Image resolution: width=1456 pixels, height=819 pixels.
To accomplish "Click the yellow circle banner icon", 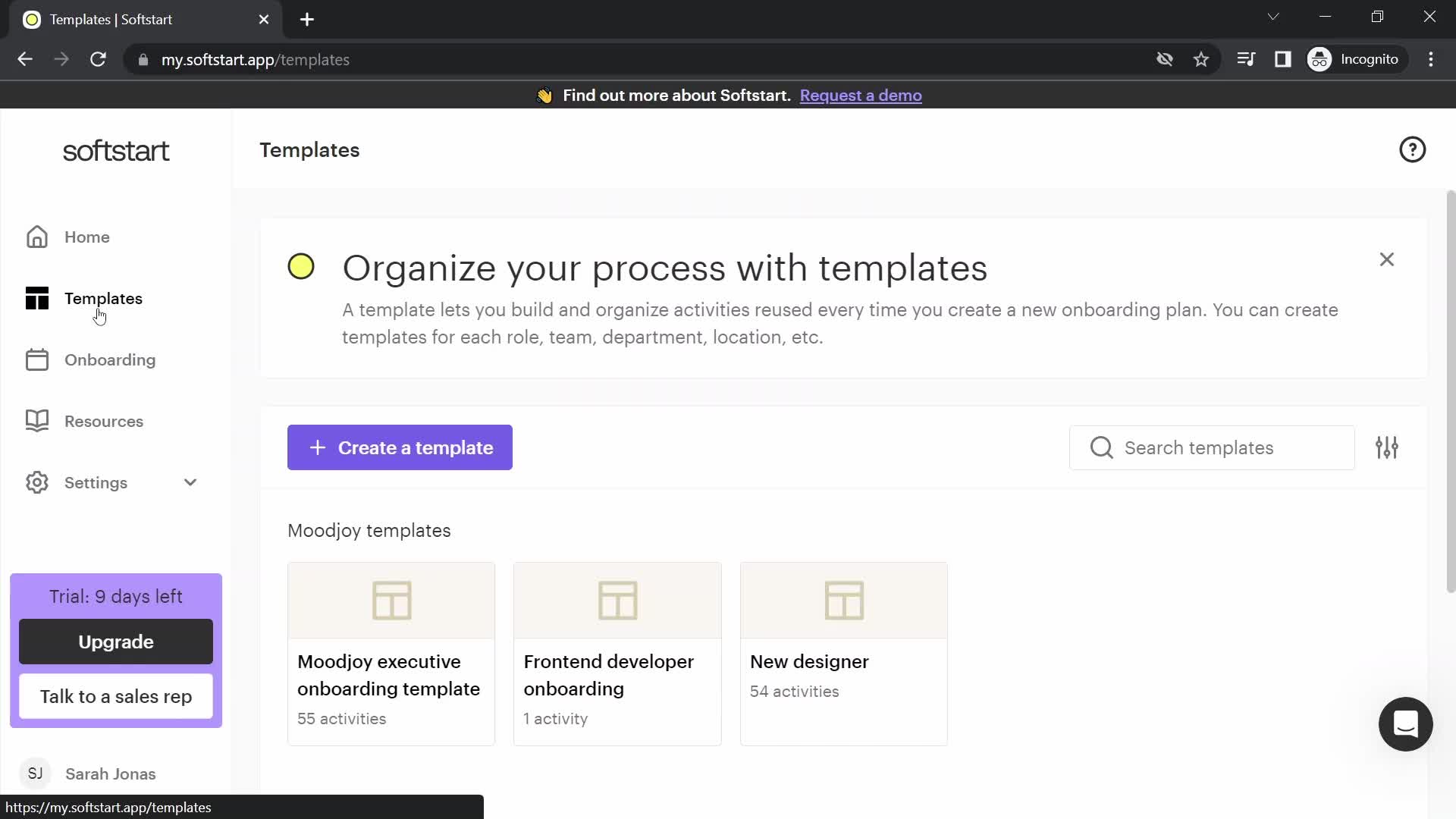I will tap(301, 267).
